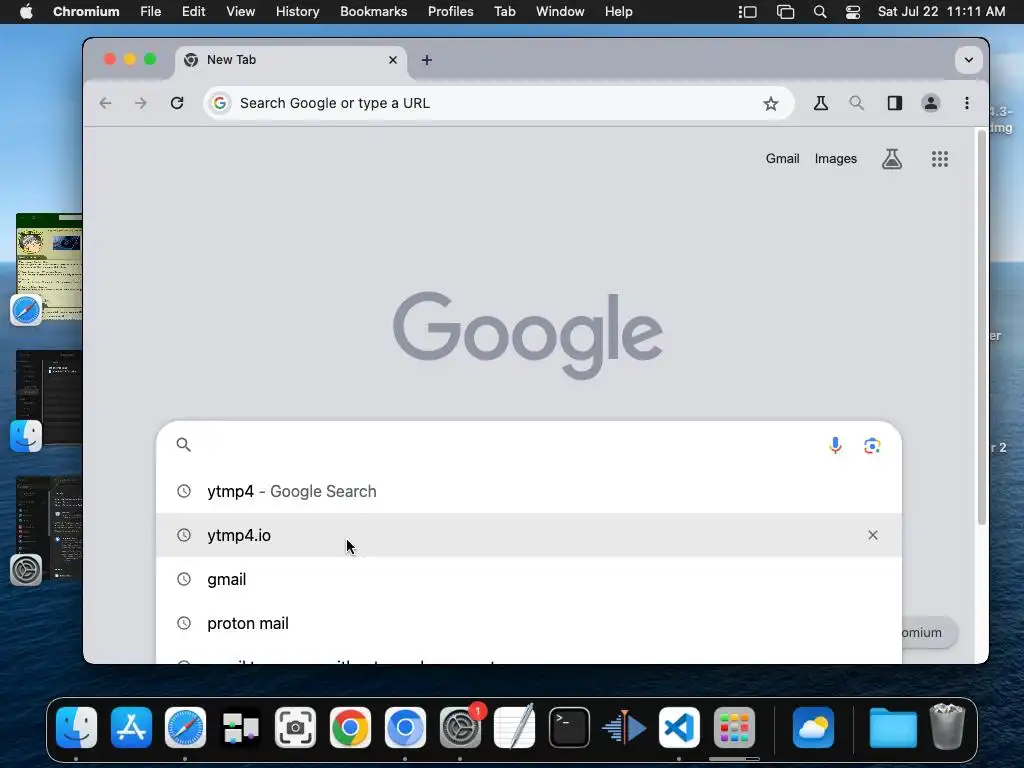Screen dimensions: 1024x768
Task: Search by image with Lens icon
Action: [x=872, y=445]
